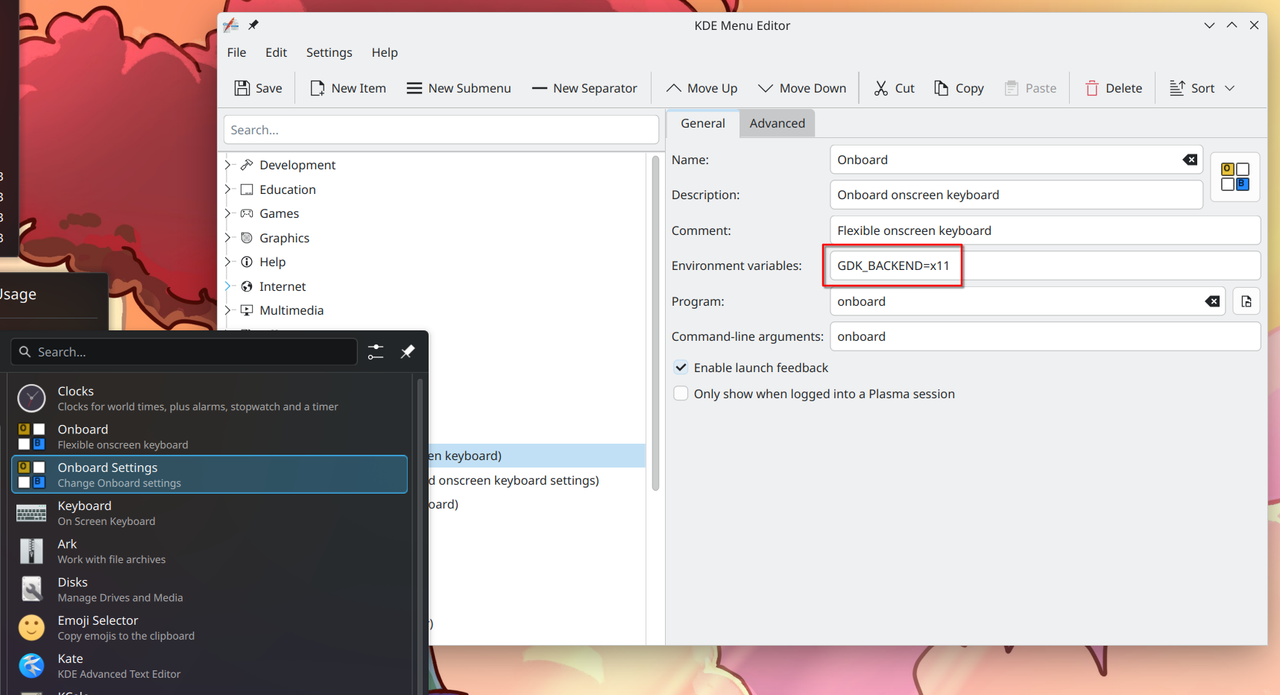Copy the selected menu entry
This screenshot has height=695, width=1280.
coord(959,88)
